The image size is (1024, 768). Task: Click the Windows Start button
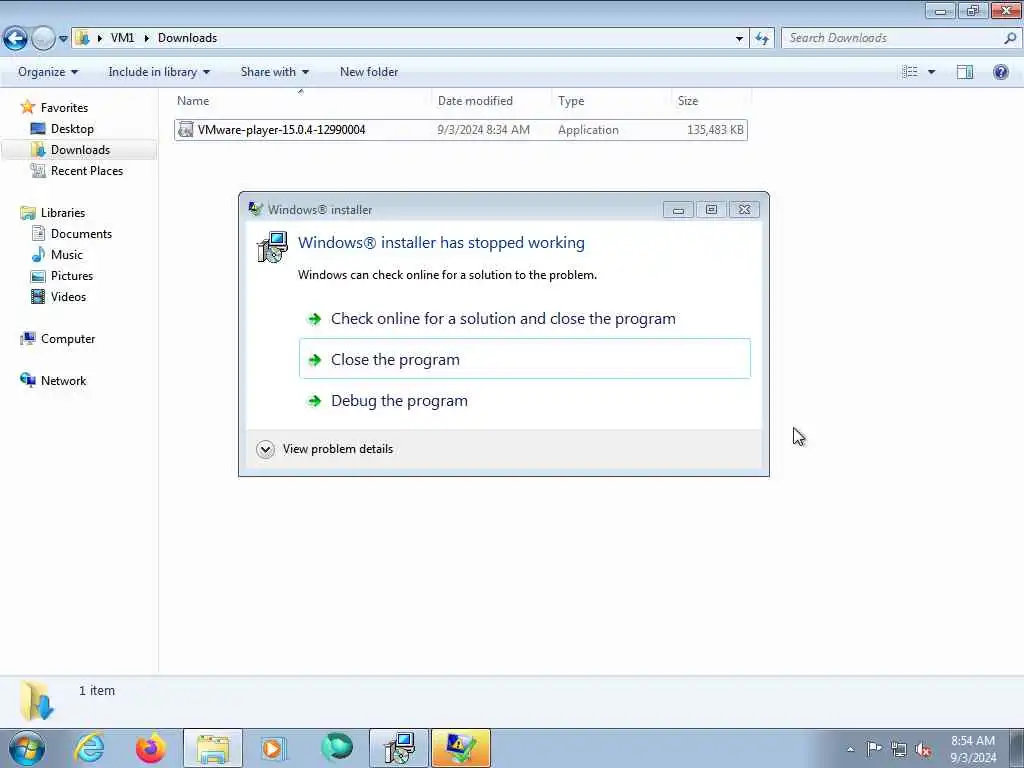tap(27, 748)
